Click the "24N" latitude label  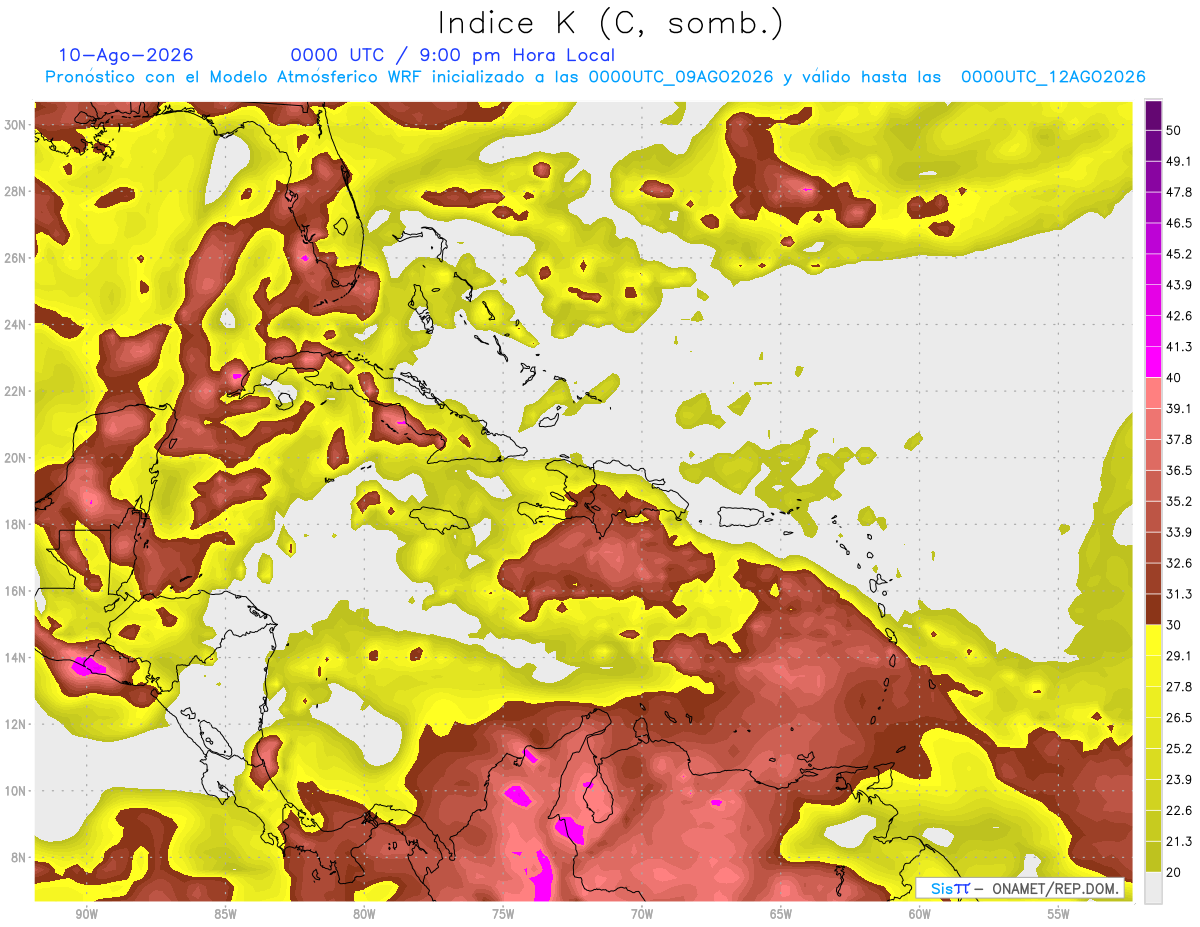point(16,324)
